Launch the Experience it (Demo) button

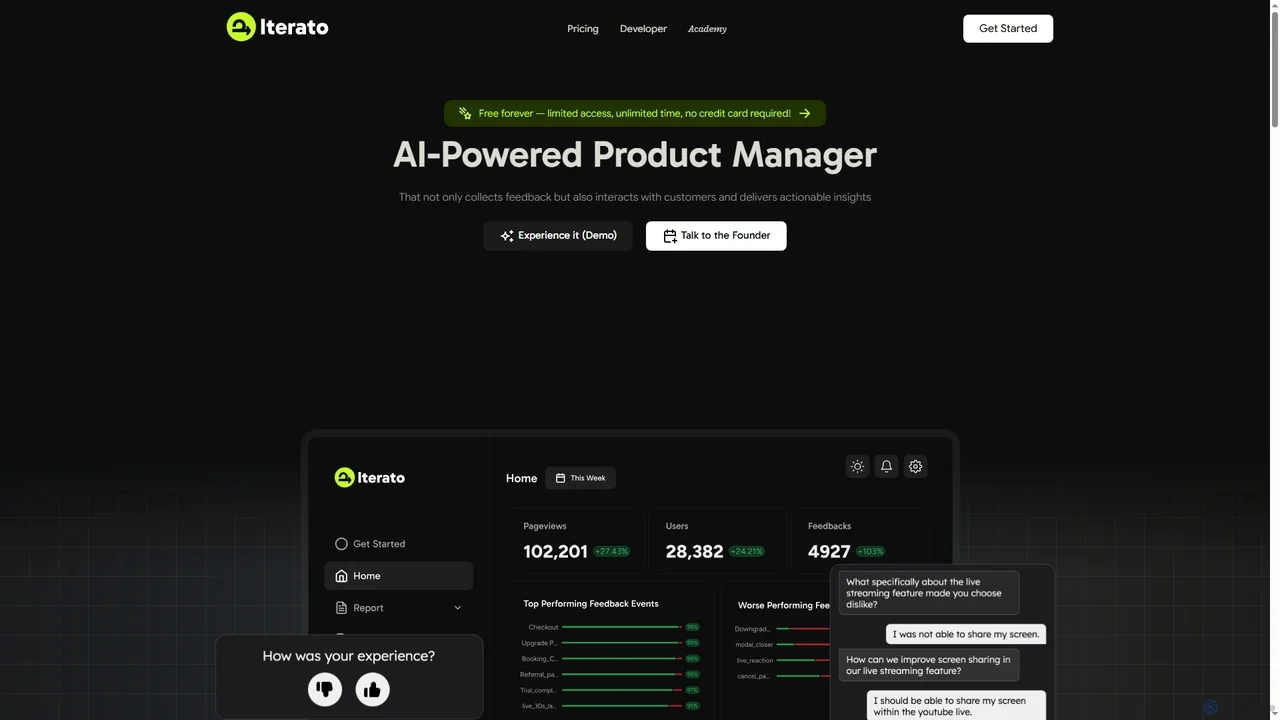(558, 236)
